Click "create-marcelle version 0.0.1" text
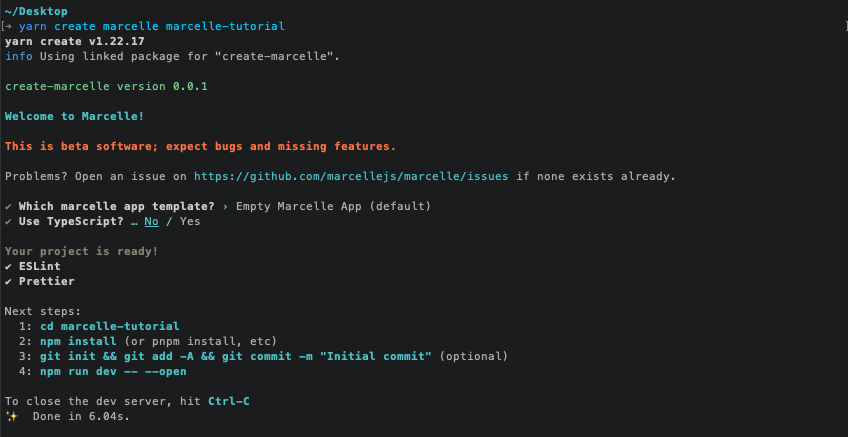 pyautogui.click(x=107, y=87)
